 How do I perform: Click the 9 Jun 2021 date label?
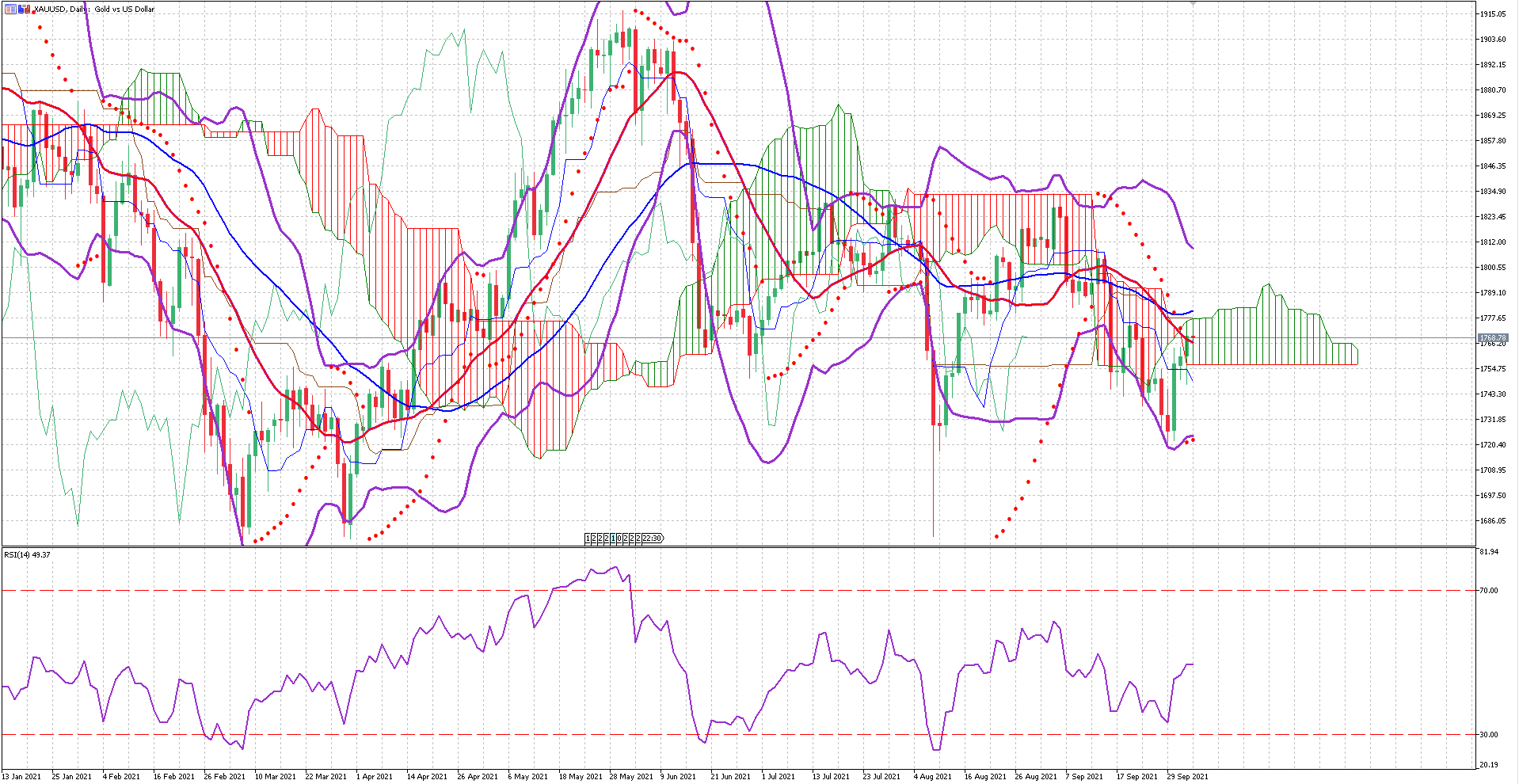(x=677, y=777)
